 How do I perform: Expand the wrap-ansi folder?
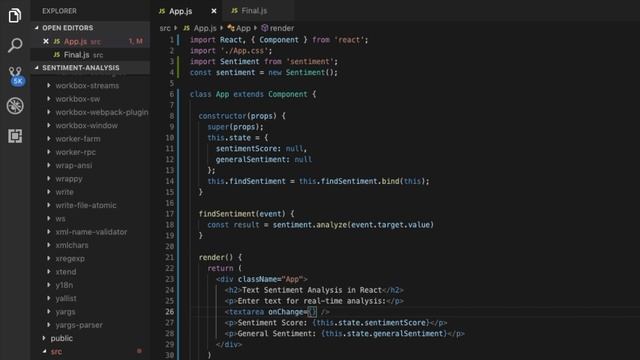[73, 165]
